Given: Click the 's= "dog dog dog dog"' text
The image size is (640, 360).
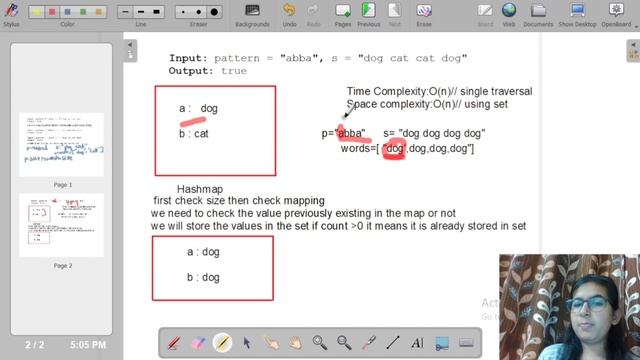Looking at the screenshot, I should (434, 133).
